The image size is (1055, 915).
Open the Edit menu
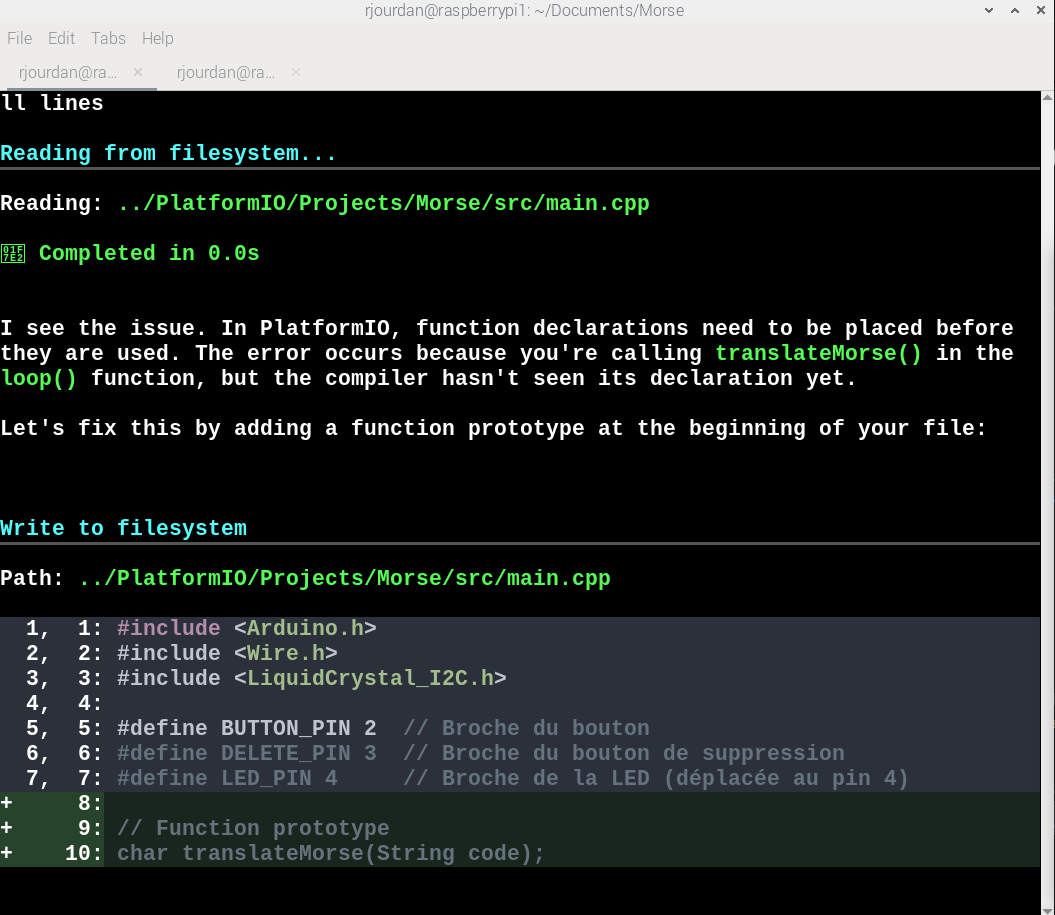(x=61, y=38)
